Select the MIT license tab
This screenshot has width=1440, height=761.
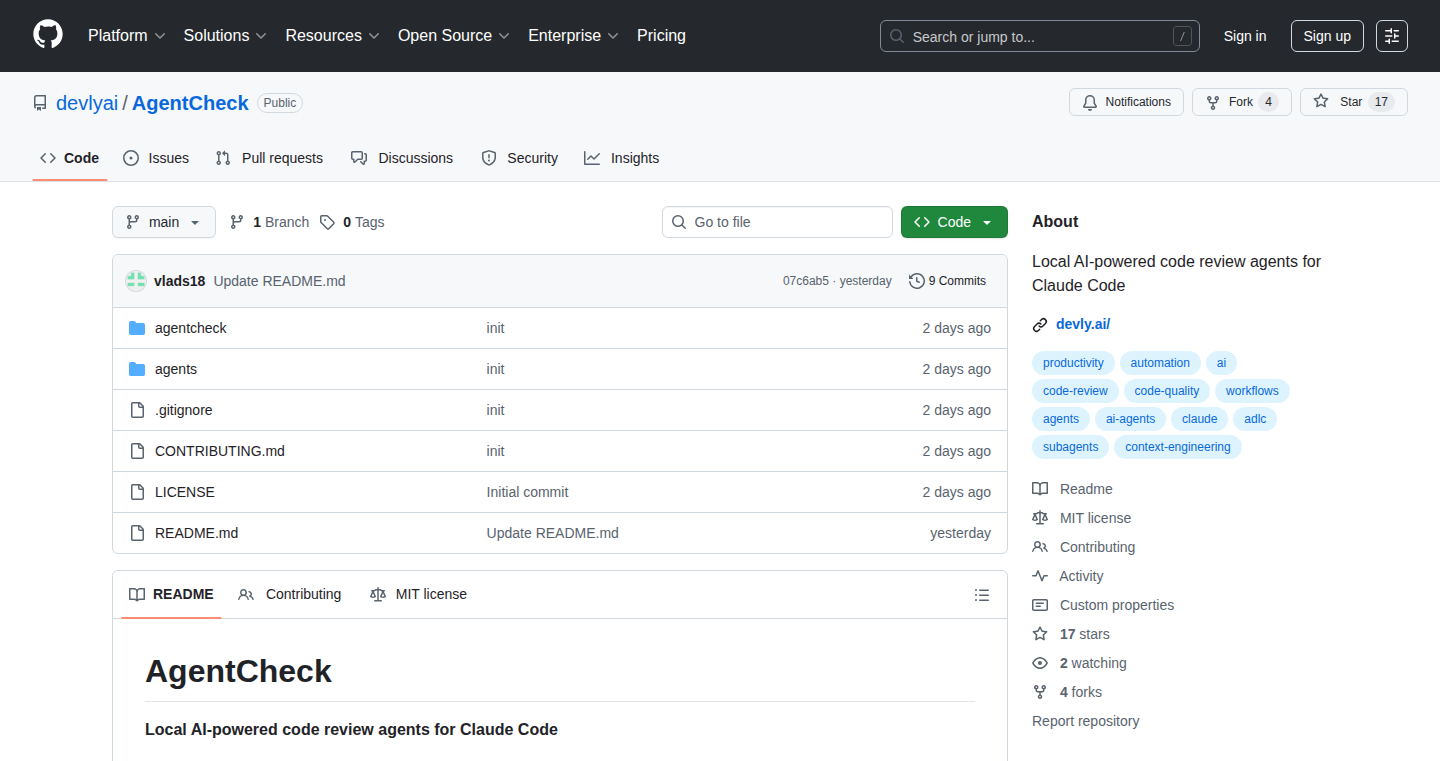tap(418, 594)
